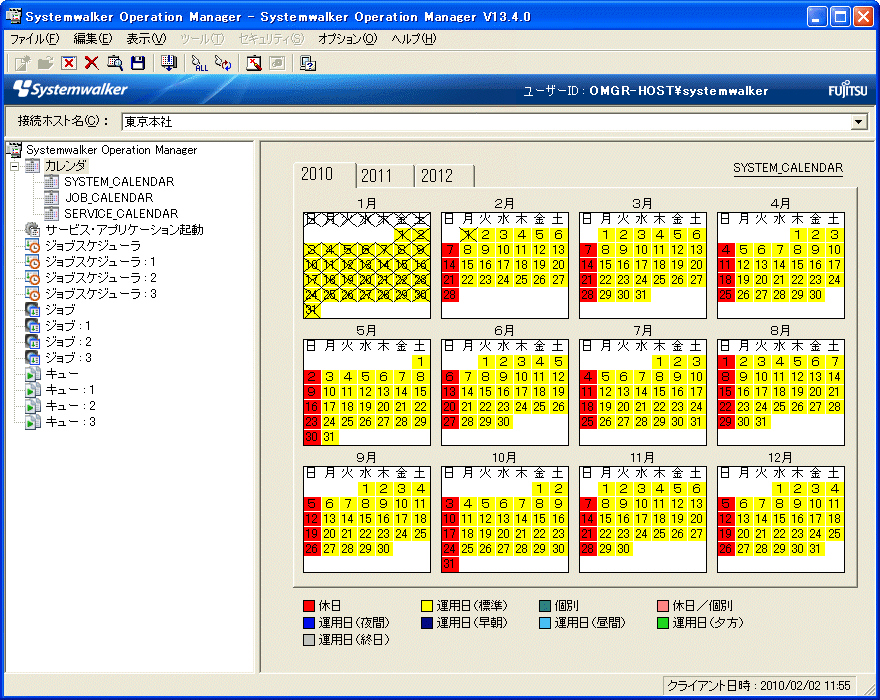This screenshot has width=880, height=700.
Task: Click the plain red X delete toolbar icon
Action: coord(91,63)
